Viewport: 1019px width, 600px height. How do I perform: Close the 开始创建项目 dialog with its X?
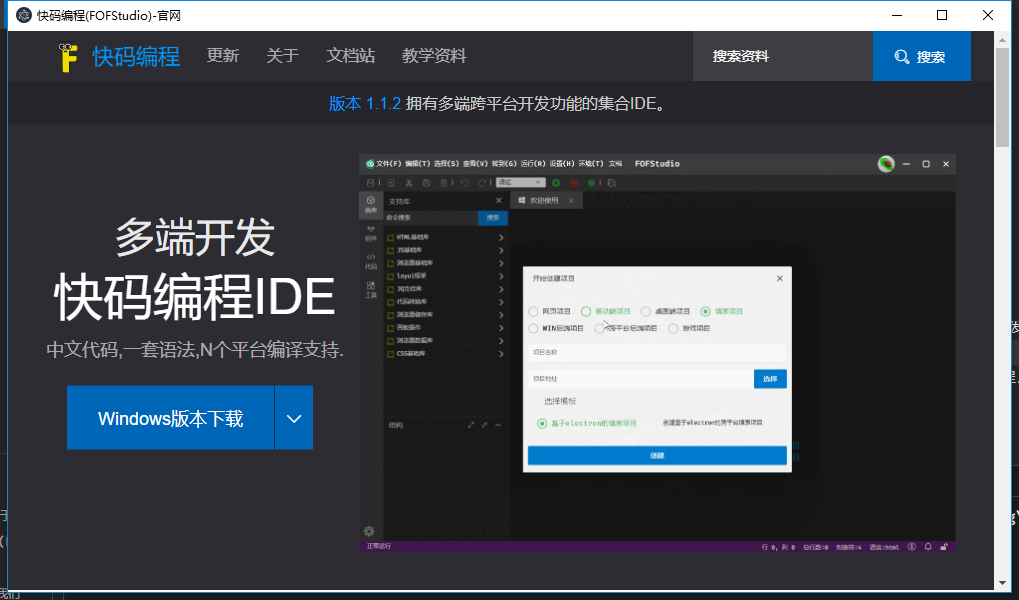tap(779, 278)
